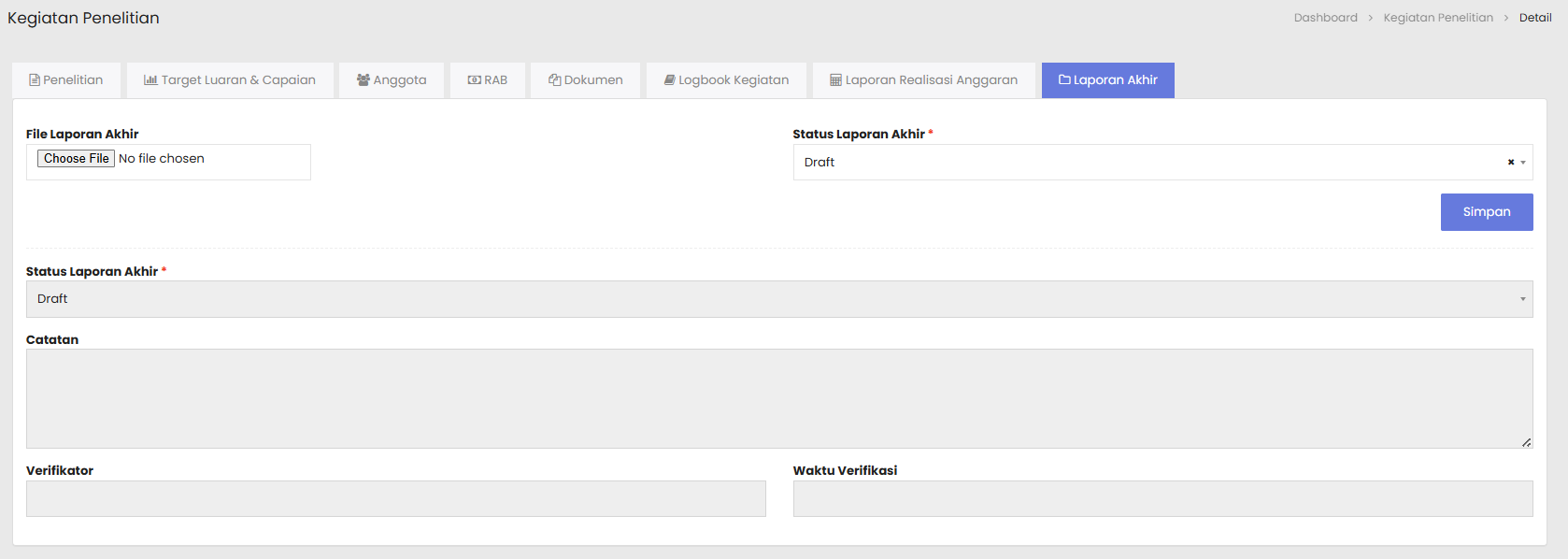Click the book icon on Logbook Kegiatan tab

click(670, 80)
